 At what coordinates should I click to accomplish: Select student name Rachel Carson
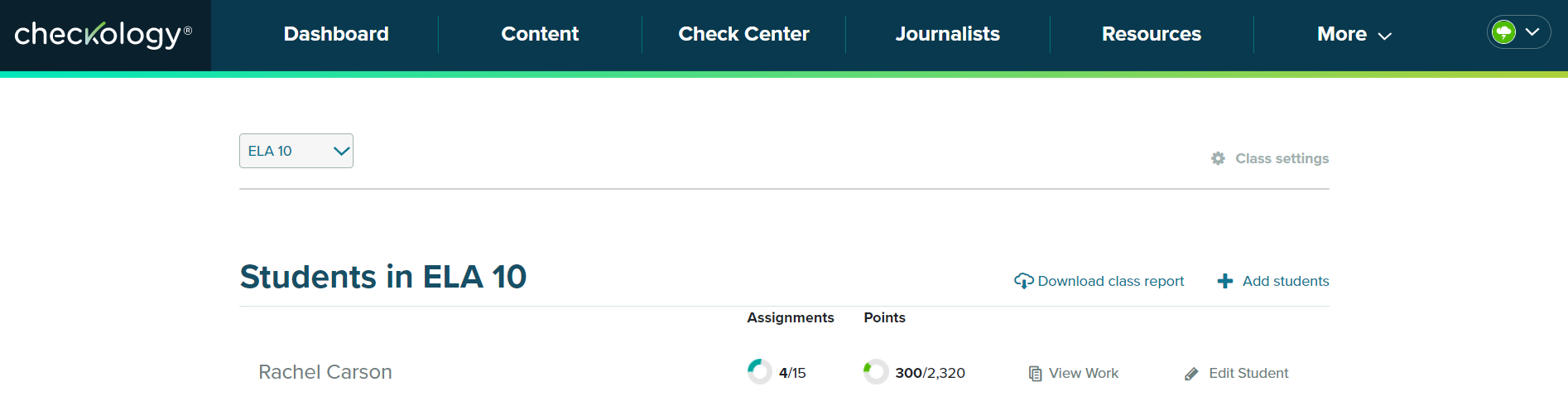coord(325,372)
